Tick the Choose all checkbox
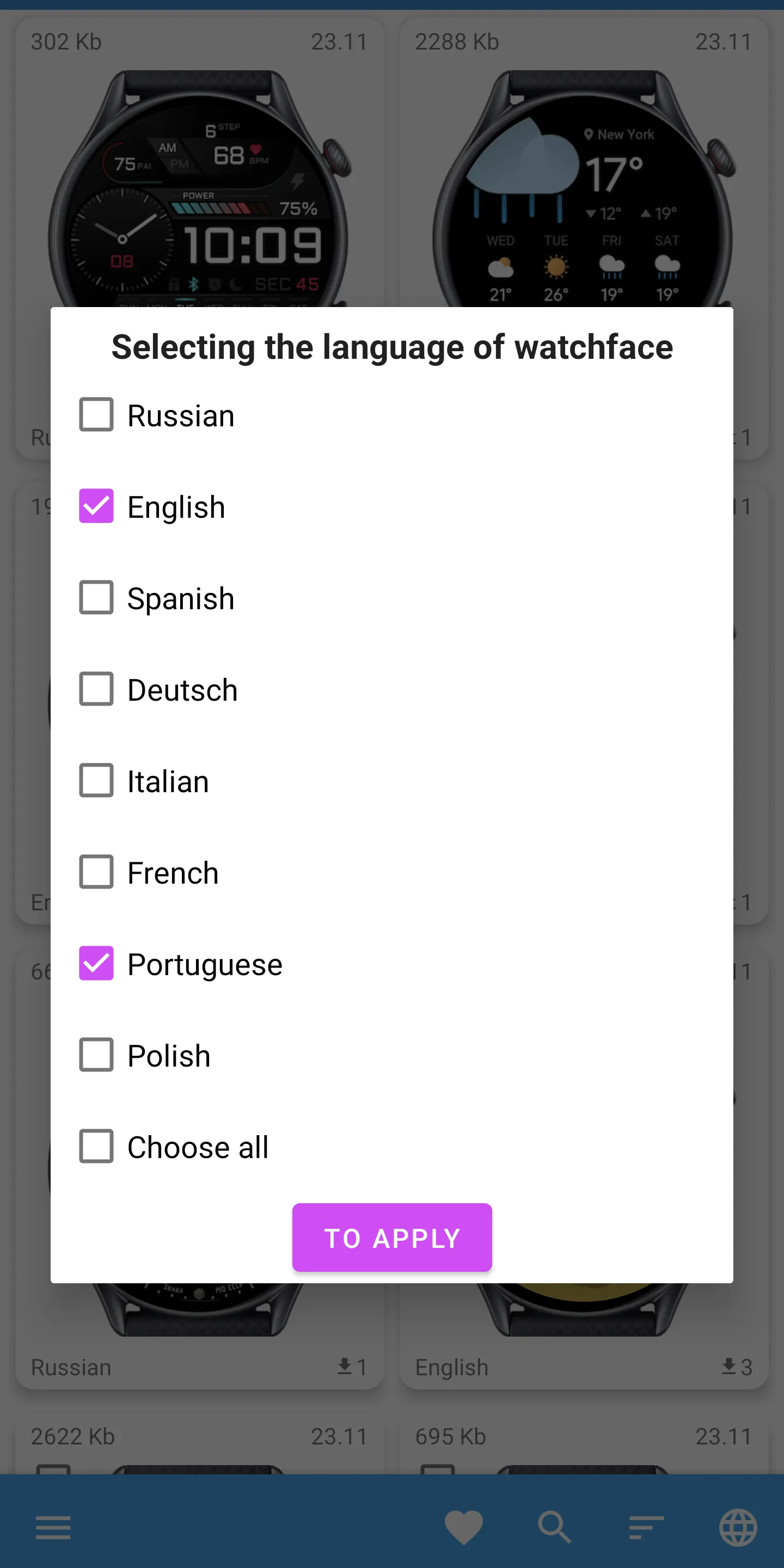 tap(96, 1147)
